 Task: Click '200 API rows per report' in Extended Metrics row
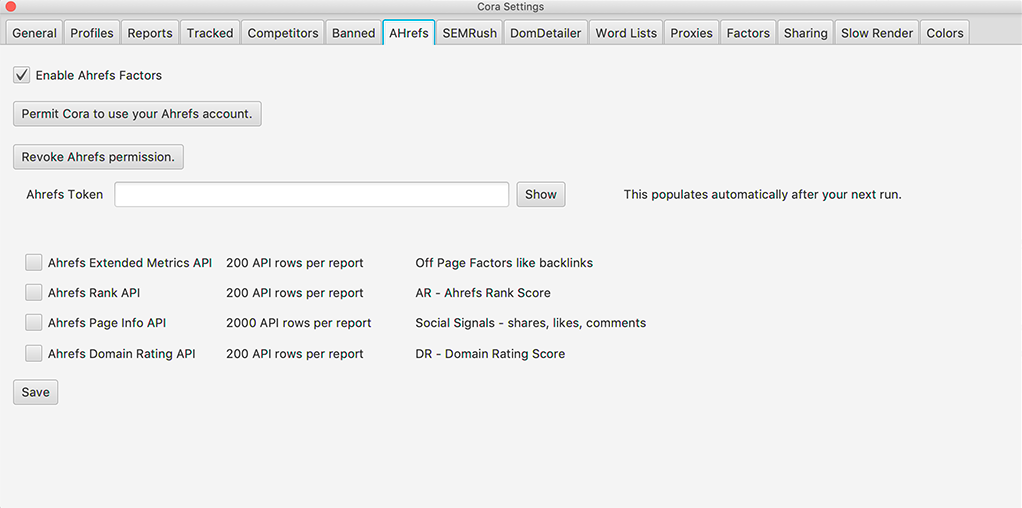[295, 263]
